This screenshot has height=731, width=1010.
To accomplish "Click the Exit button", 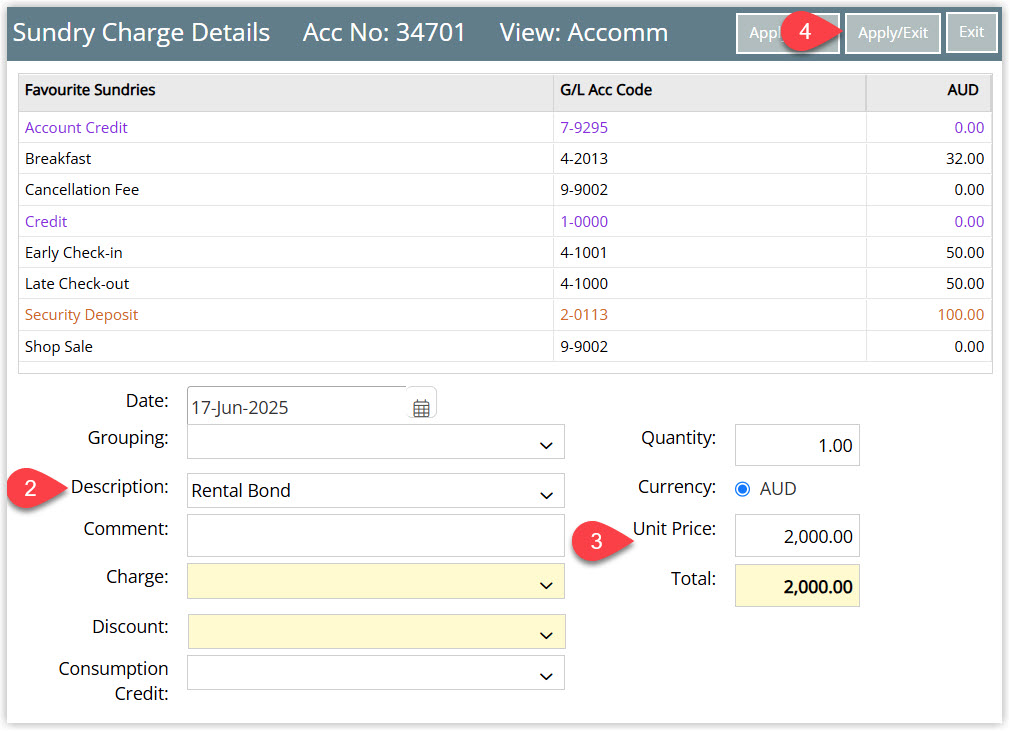I will point(971,33).
